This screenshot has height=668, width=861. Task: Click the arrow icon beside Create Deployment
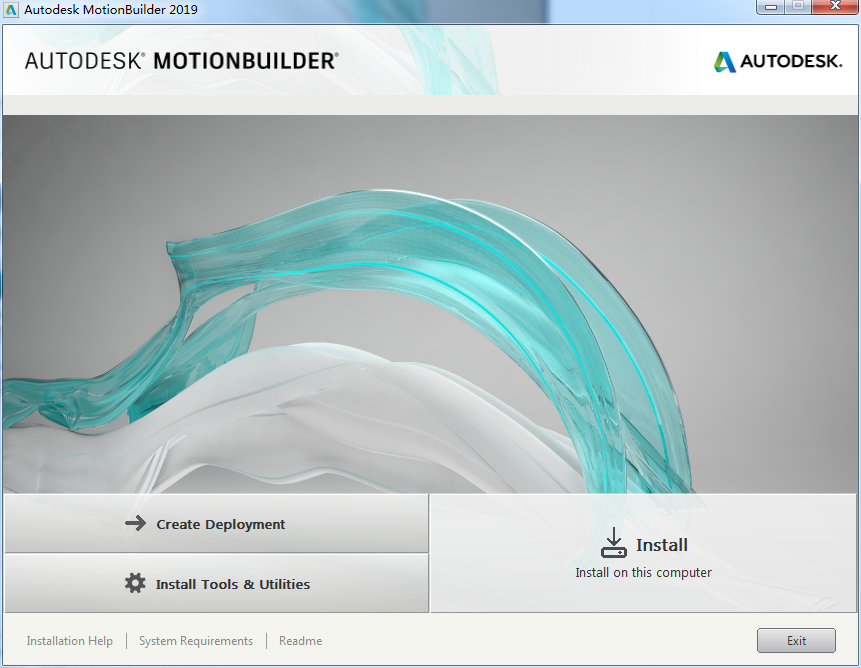coord(136,523)
